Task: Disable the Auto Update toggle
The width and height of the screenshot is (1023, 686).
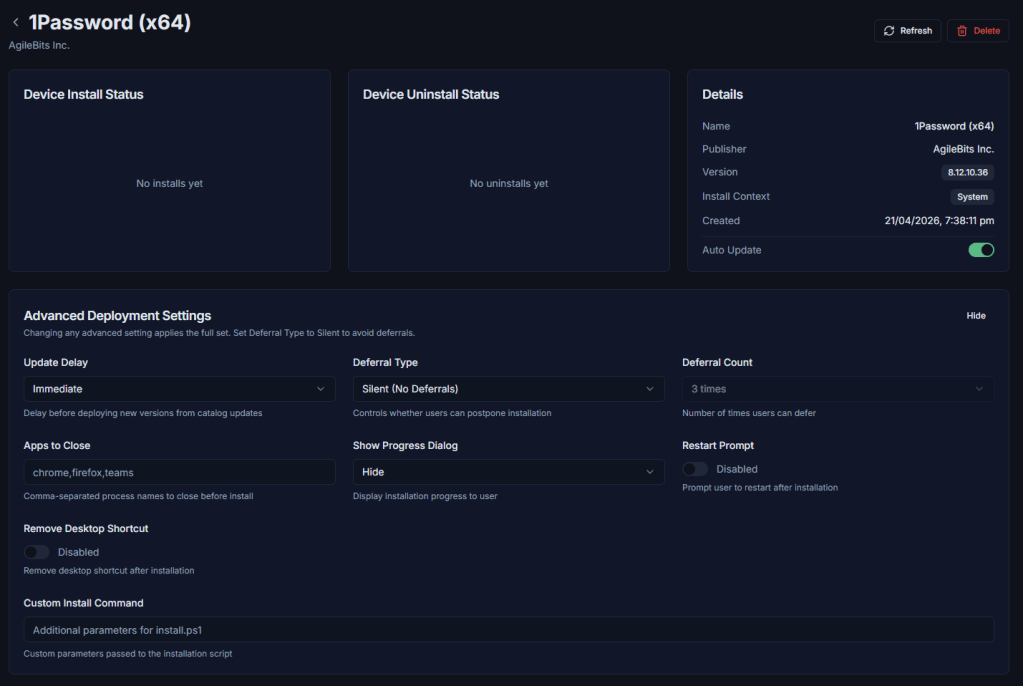Action: pos(980,250)
